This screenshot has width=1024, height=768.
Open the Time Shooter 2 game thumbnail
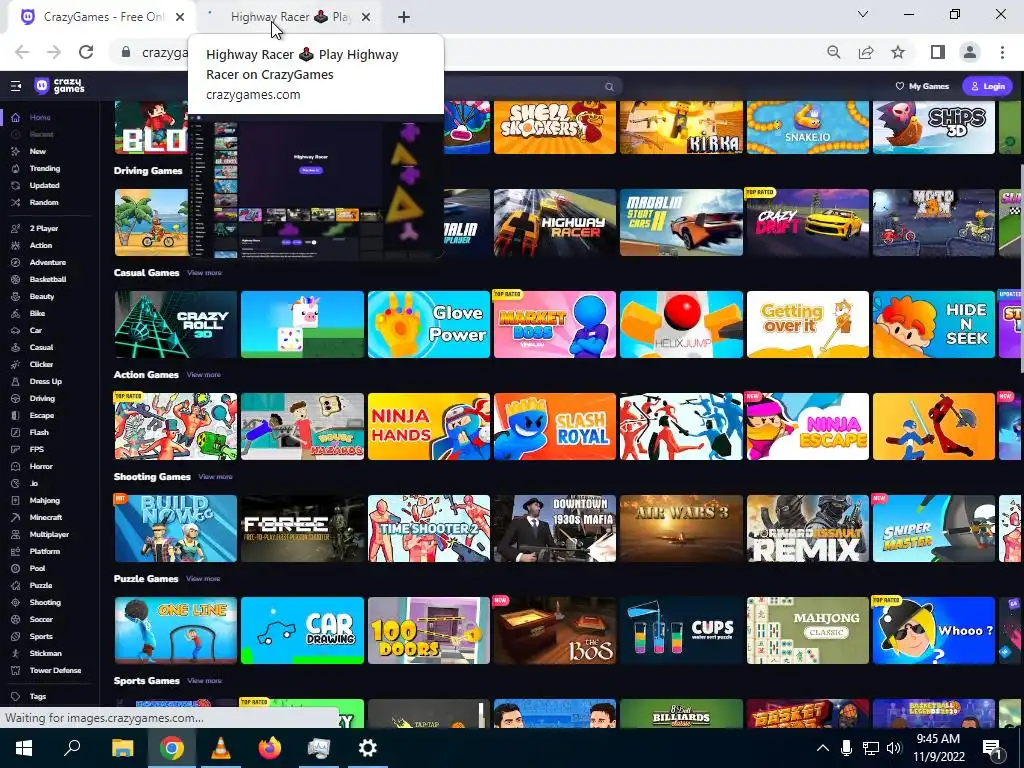[x=428, y=528]
